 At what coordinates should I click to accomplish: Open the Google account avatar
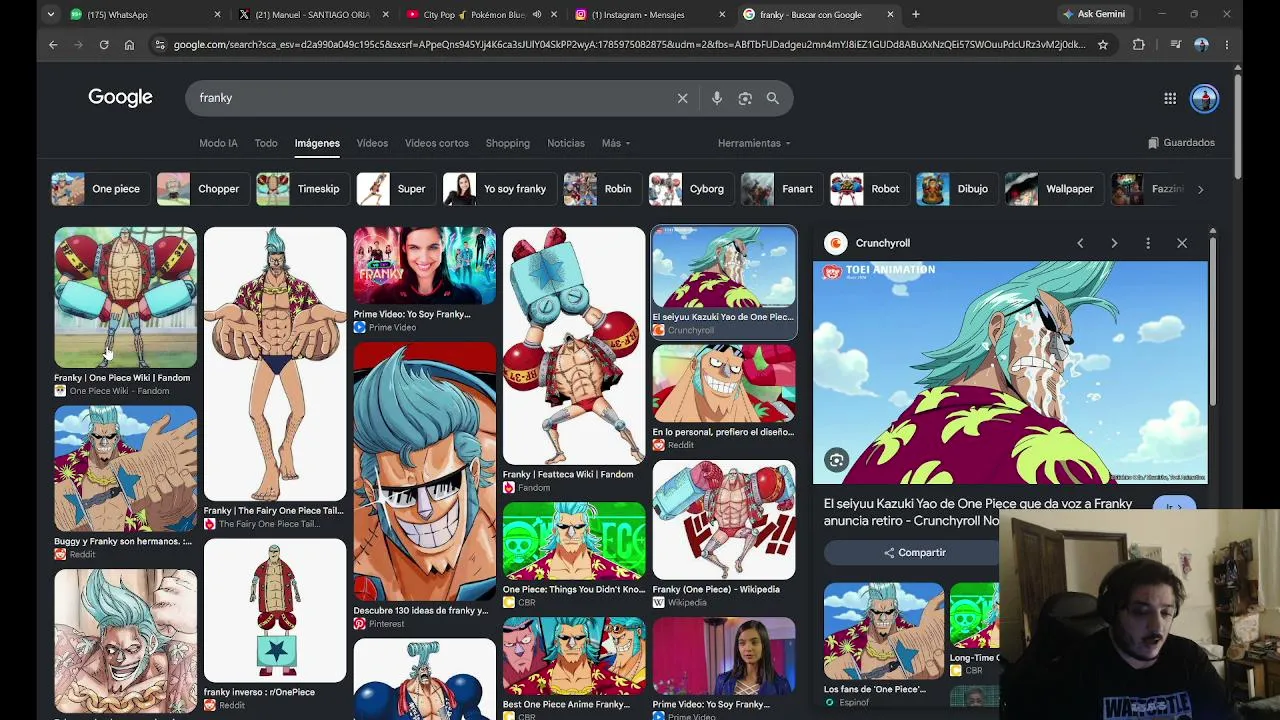[x=1204, y=98]
